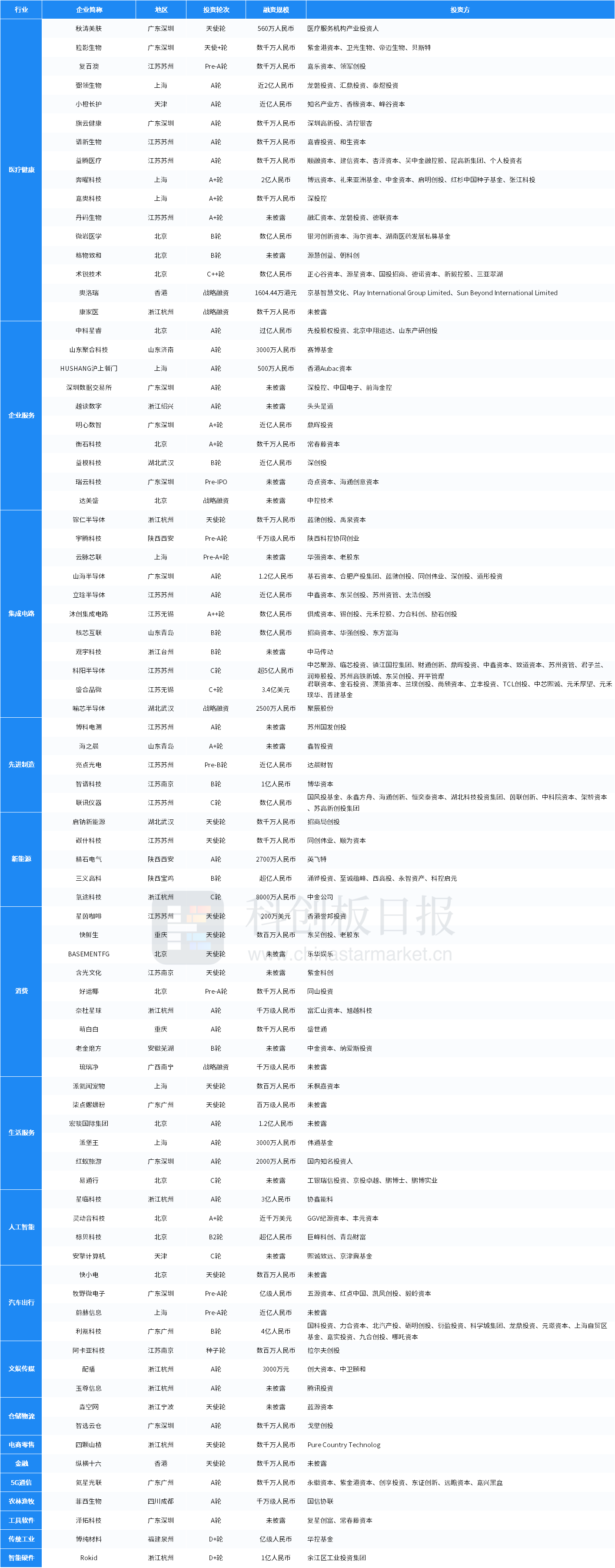Select the 人工智能 industry cell

tap(21, 1227)
